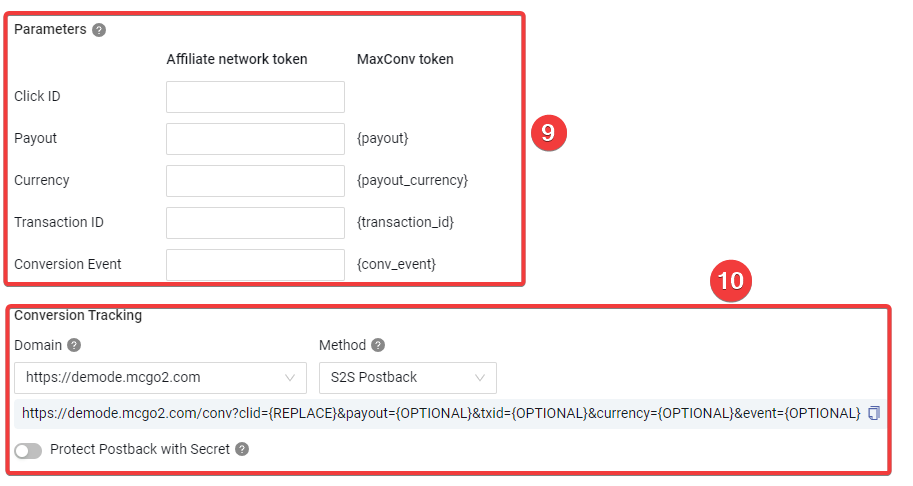Expand the Method dropdown chevron arrow

pos(480,378)
